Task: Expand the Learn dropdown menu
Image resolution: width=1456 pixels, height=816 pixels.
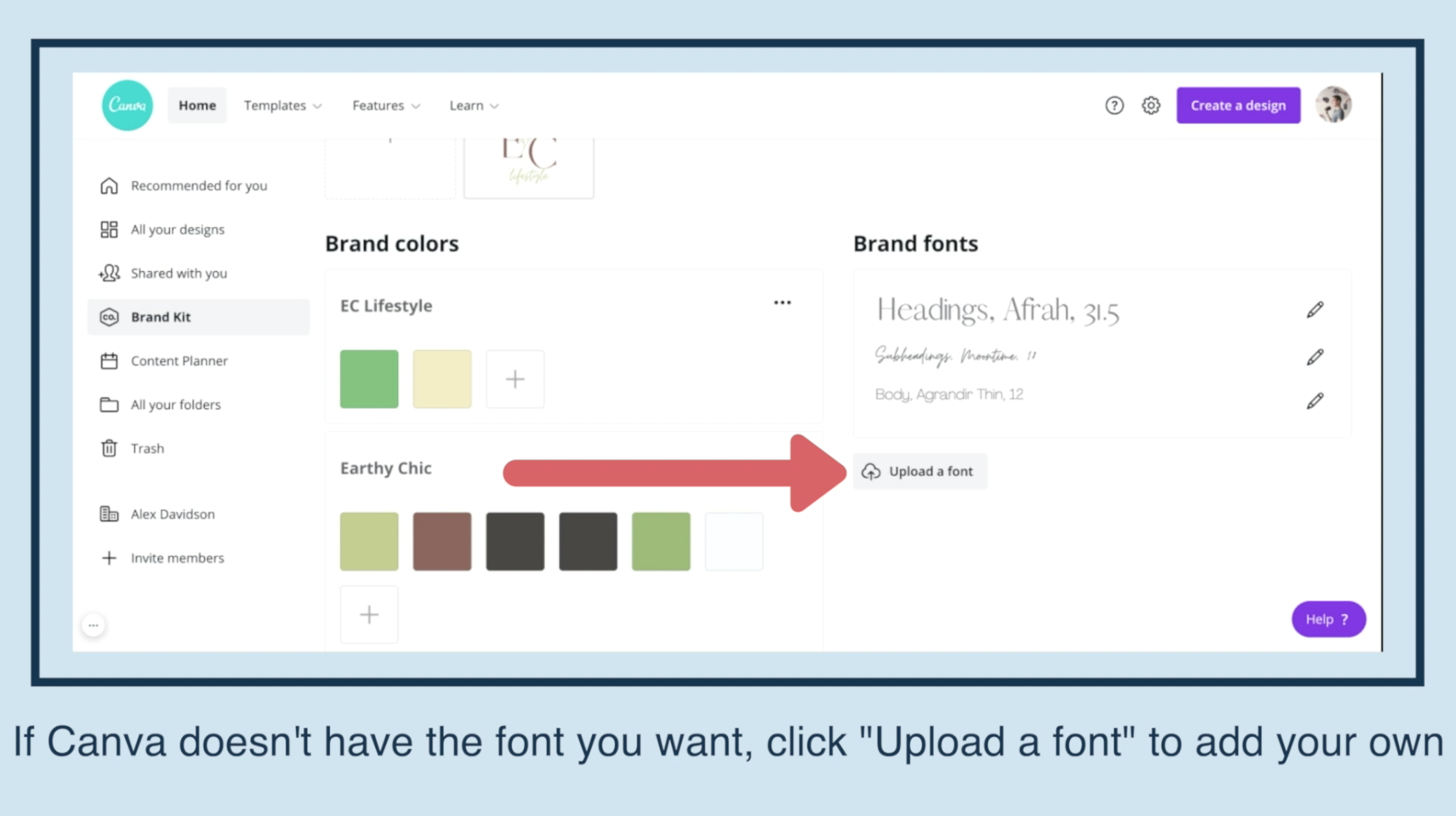Action: click(474, 106)
